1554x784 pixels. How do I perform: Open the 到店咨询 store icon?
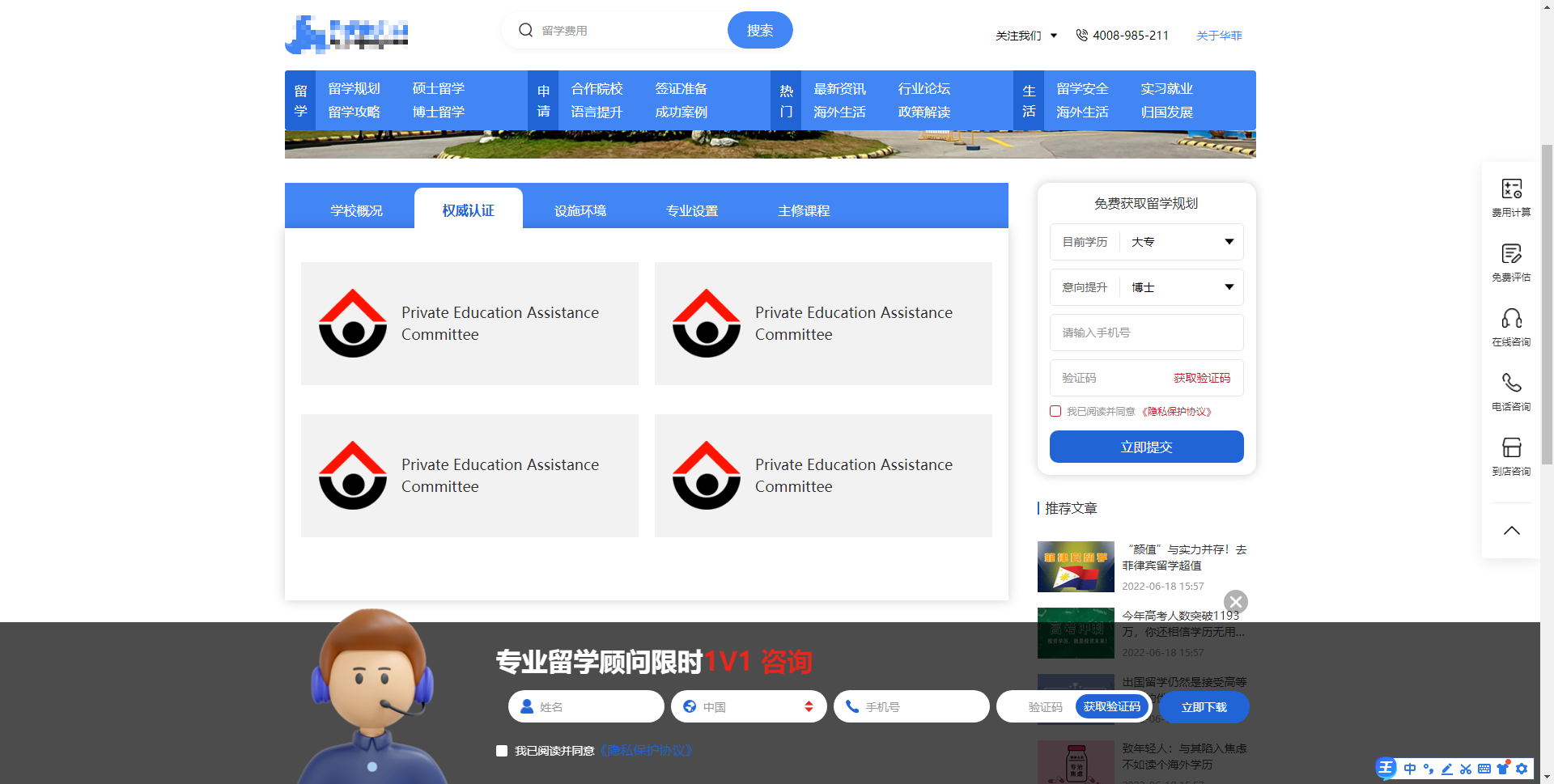pyautogui.click(x=1511, y=447)
